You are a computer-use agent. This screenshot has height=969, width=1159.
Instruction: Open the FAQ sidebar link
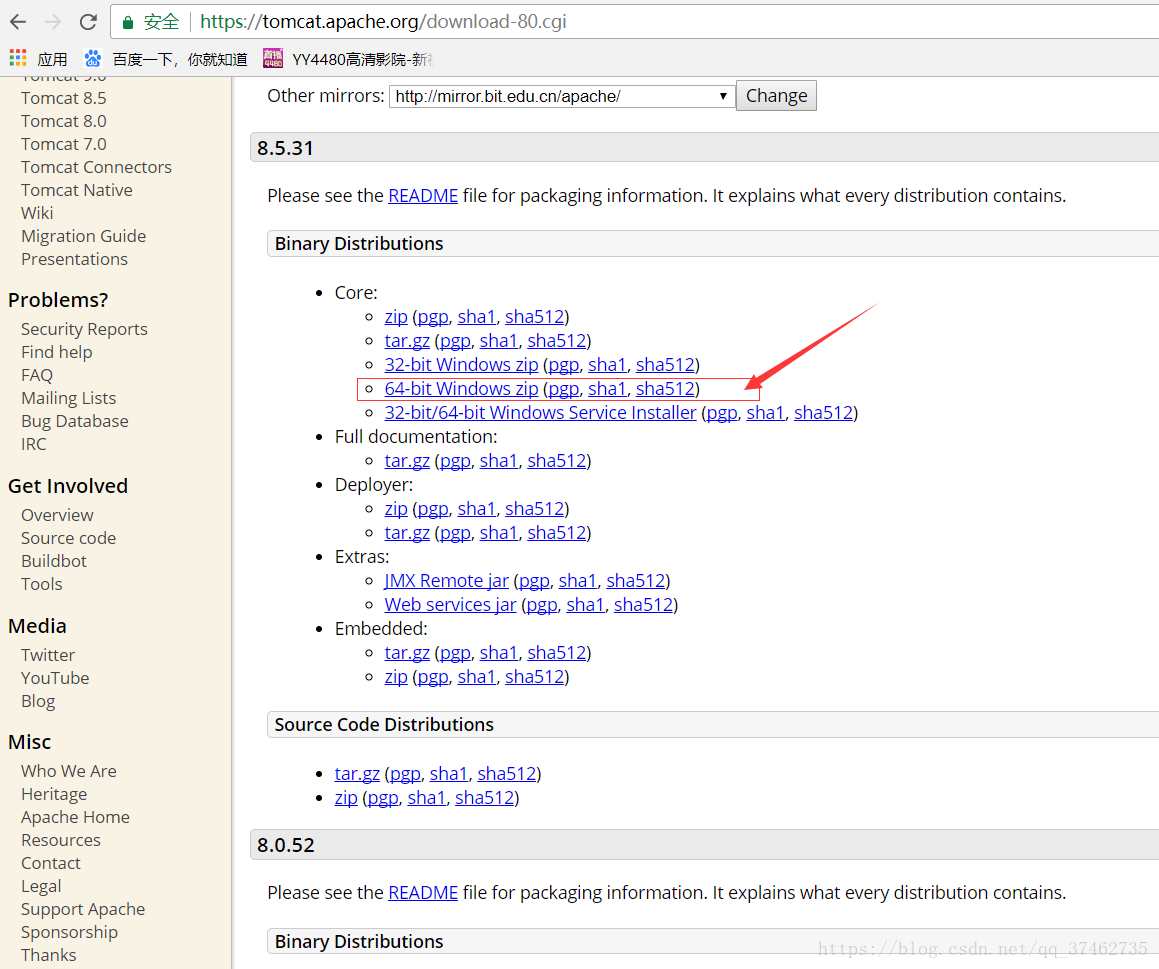tap(37, 375)
